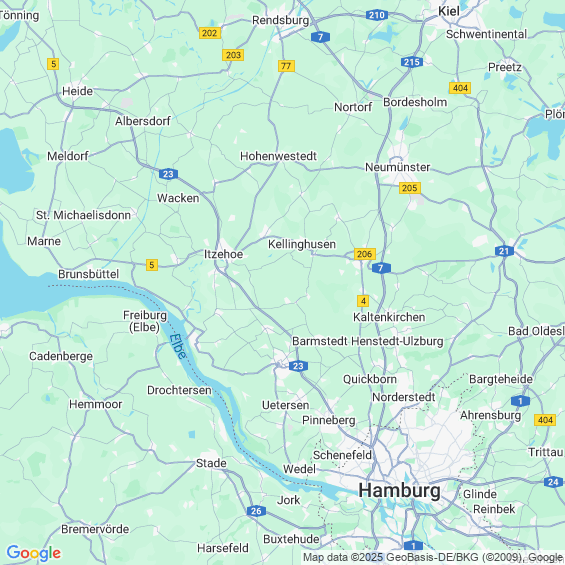The image size is (565, 565).
Task: Click the Google logo
Action: (x=34, y=553)
